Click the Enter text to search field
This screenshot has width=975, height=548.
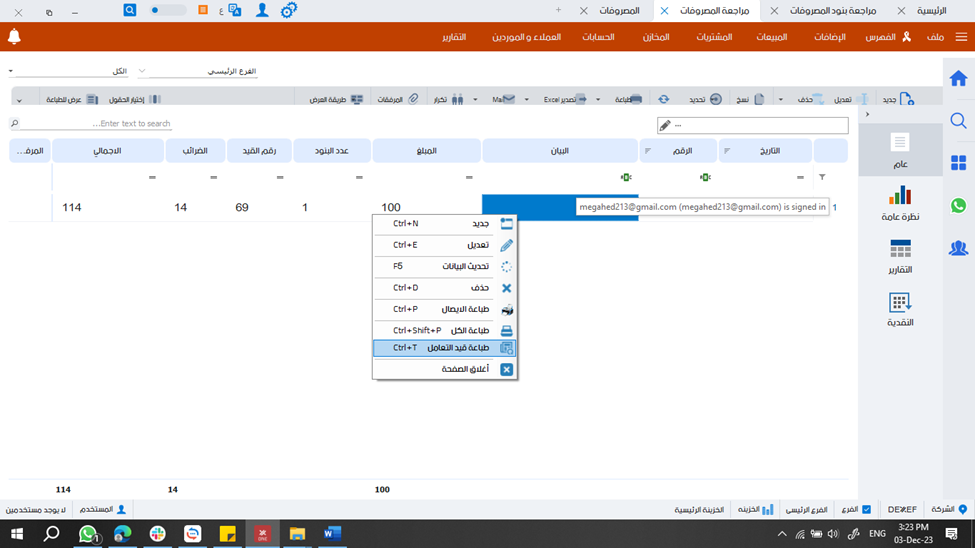[95, 124]
